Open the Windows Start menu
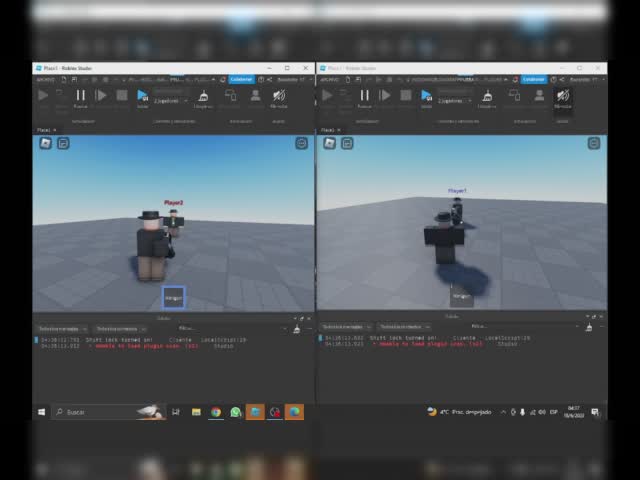 (42, 412)
